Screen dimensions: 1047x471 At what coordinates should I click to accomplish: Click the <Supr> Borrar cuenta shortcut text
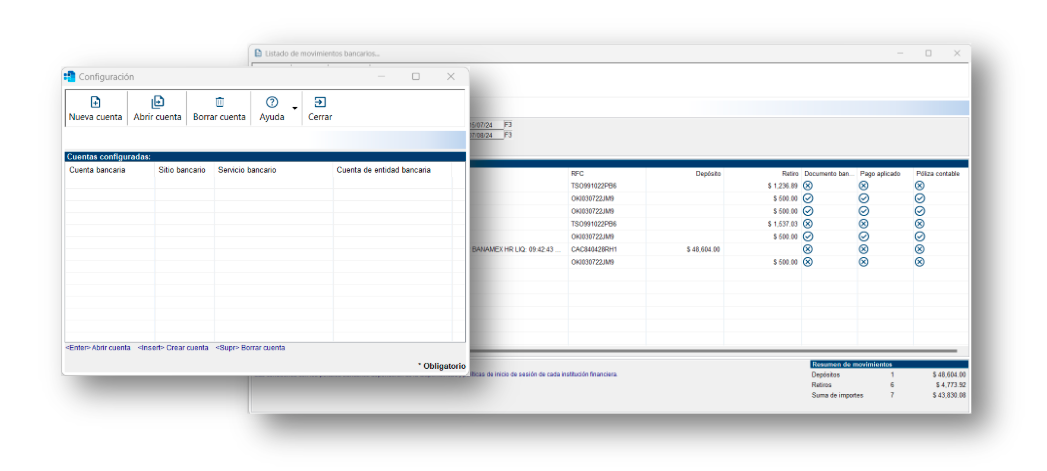click(x=250, y=348)
